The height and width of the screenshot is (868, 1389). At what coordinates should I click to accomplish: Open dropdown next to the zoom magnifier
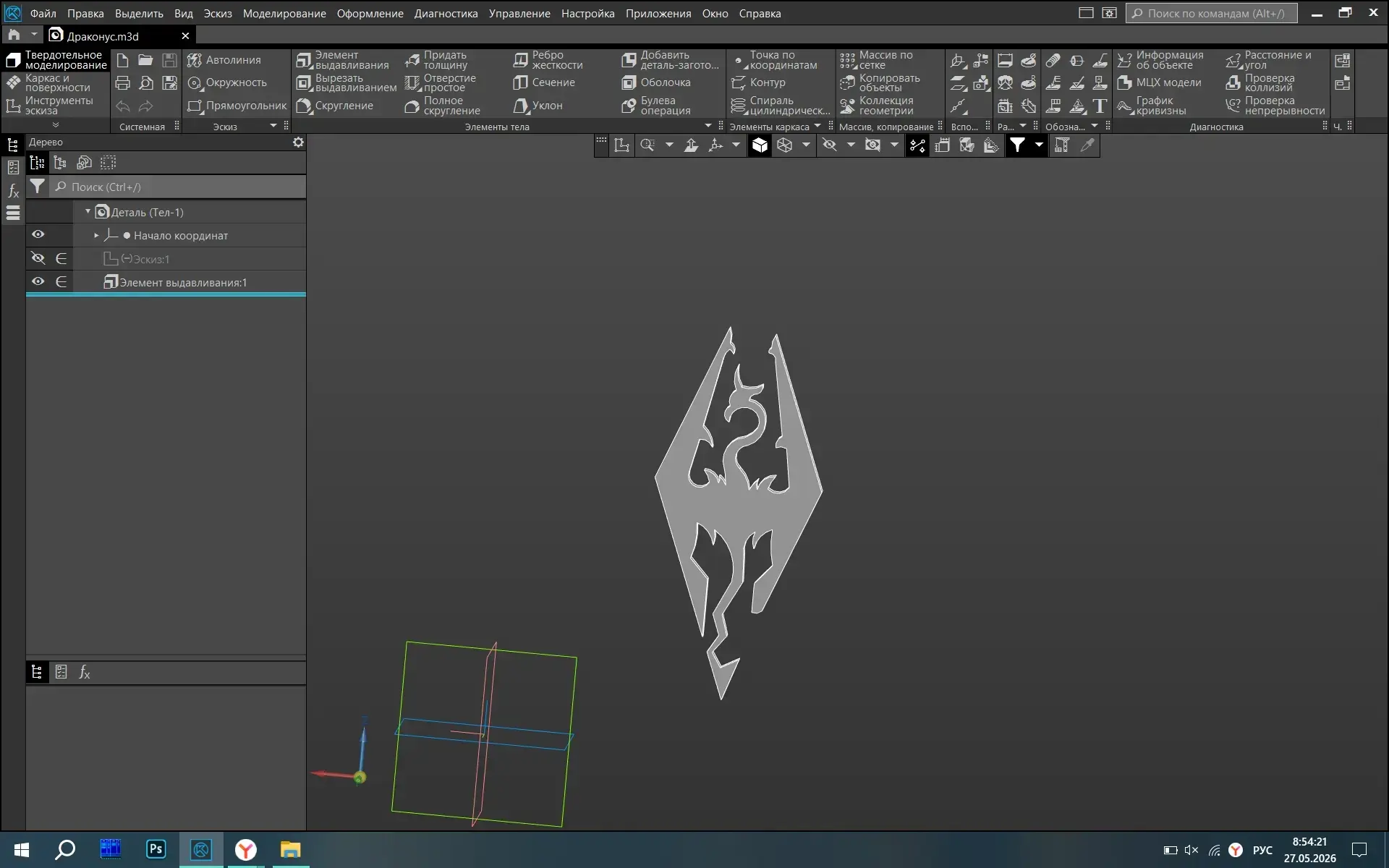click(669, 145)
